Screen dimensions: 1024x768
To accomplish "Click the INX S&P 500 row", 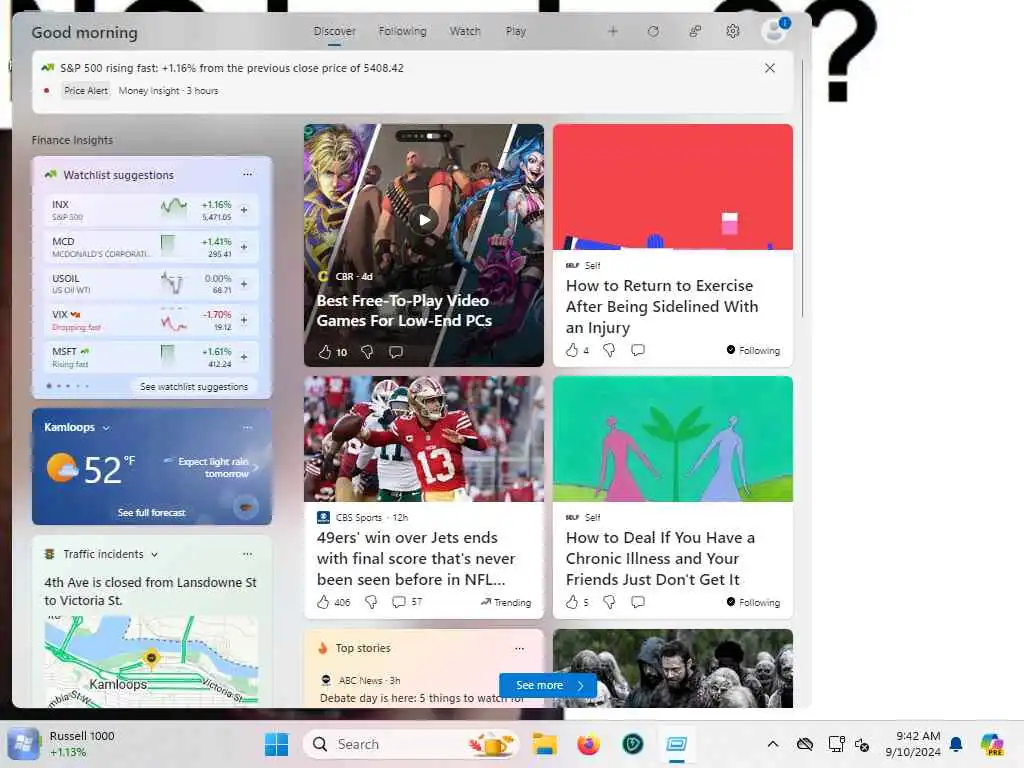I will point(151,210).
